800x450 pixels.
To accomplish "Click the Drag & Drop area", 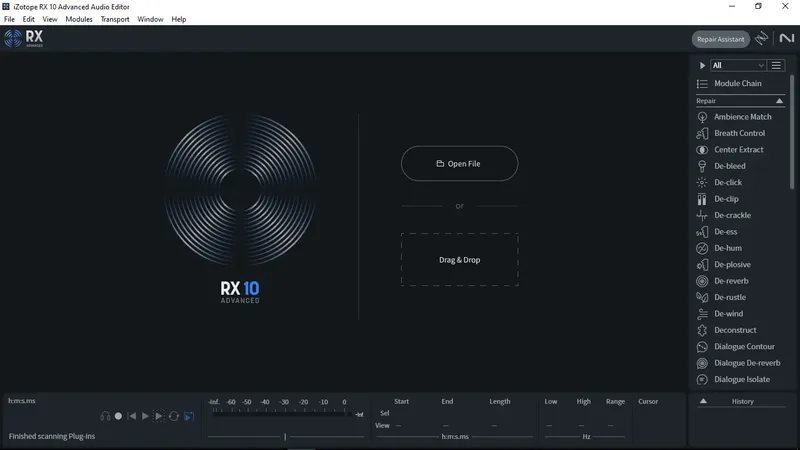I will (459, 260).
